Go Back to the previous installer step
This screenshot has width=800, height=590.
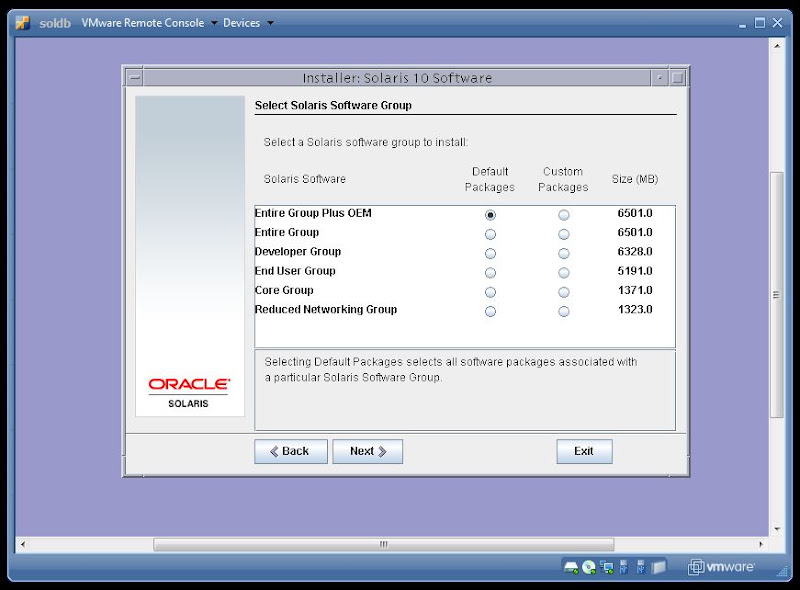(291, 451)
